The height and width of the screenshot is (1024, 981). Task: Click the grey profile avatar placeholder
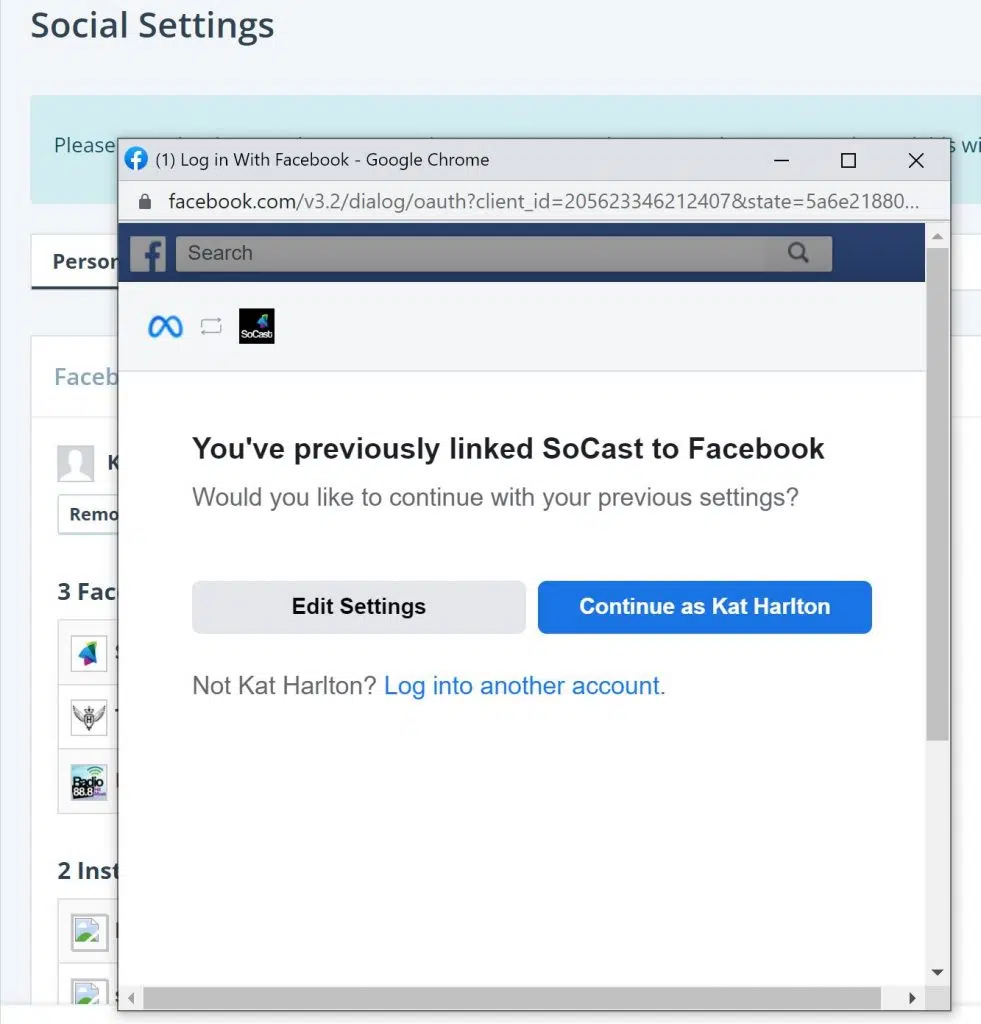pyautogui.click(x=76, y=464)
